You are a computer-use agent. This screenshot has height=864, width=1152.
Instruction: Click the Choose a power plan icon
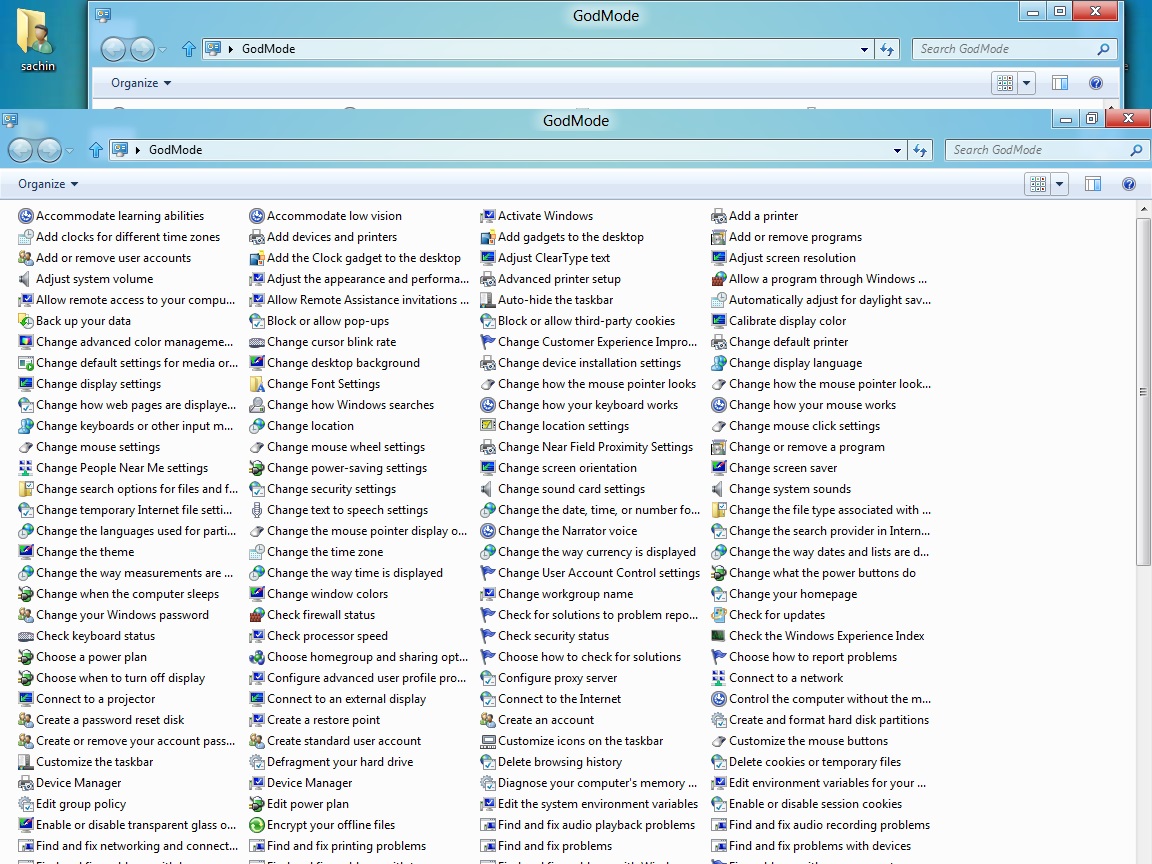pyautogui.click(x=26, y=657)
